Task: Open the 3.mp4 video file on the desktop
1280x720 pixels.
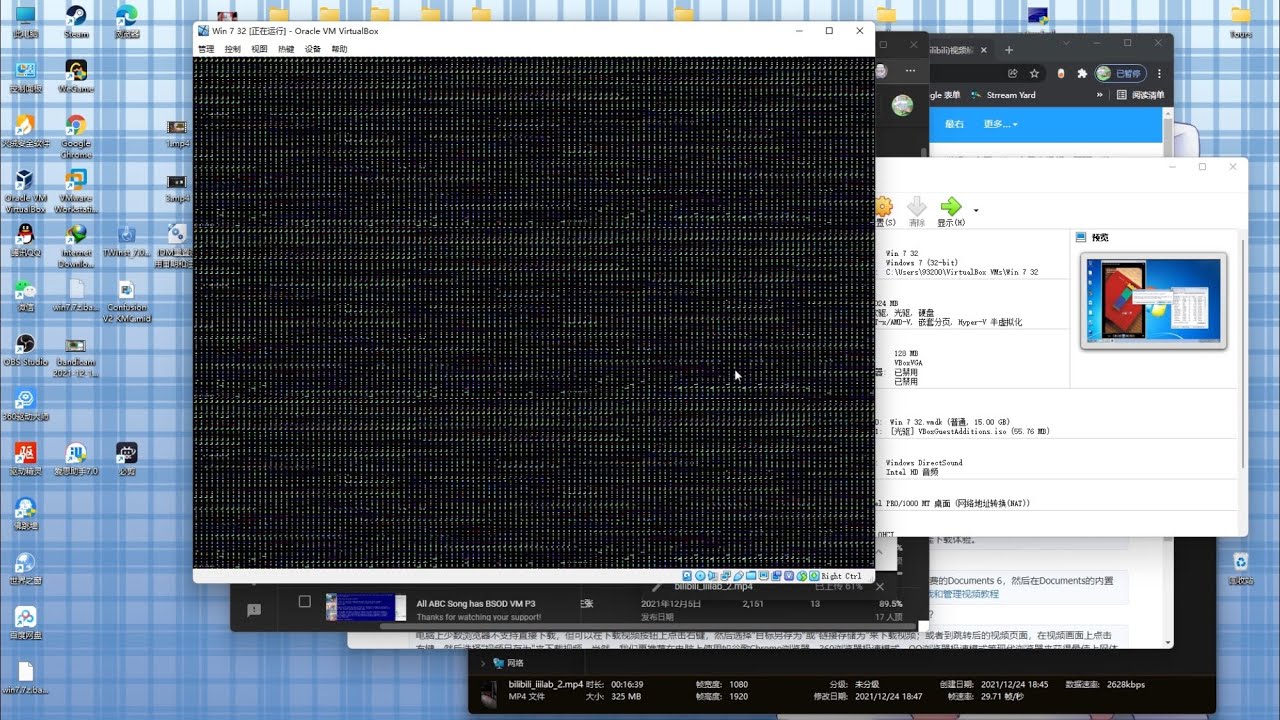Action: pos(177,188)
